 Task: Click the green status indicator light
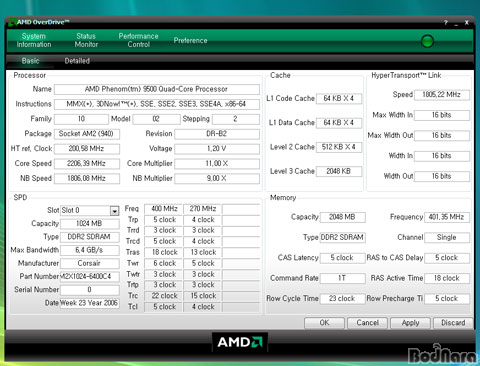tap(427, 41)
